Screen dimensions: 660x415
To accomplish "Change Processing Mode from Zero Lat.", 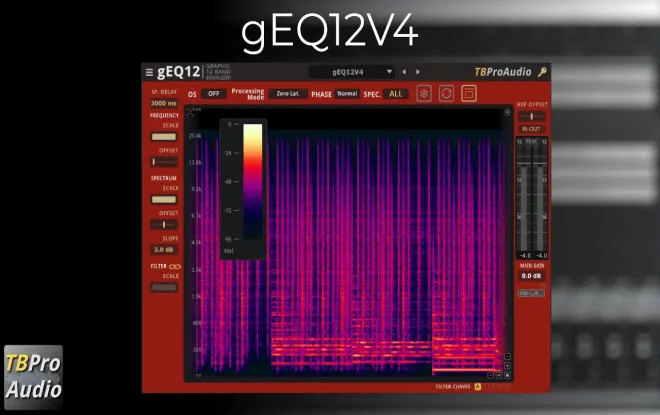I will click(x=288, y=94).
